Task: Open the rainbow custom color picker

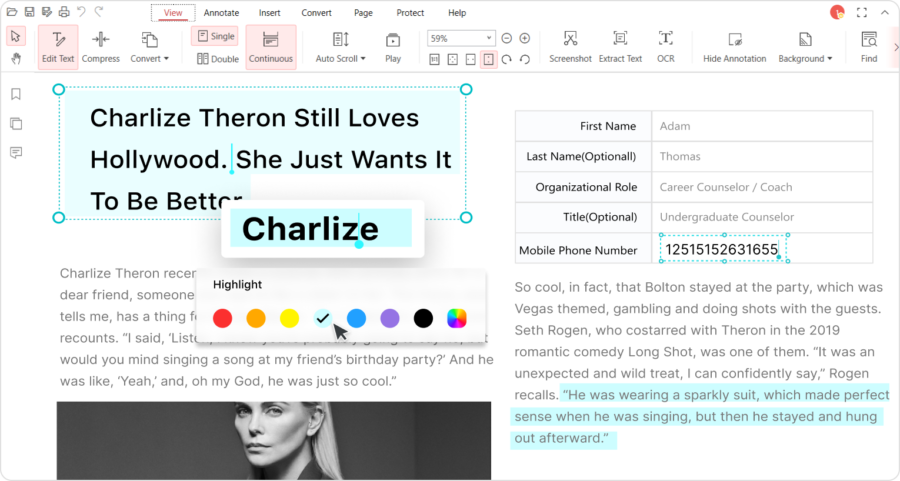Action: (457, 318)
